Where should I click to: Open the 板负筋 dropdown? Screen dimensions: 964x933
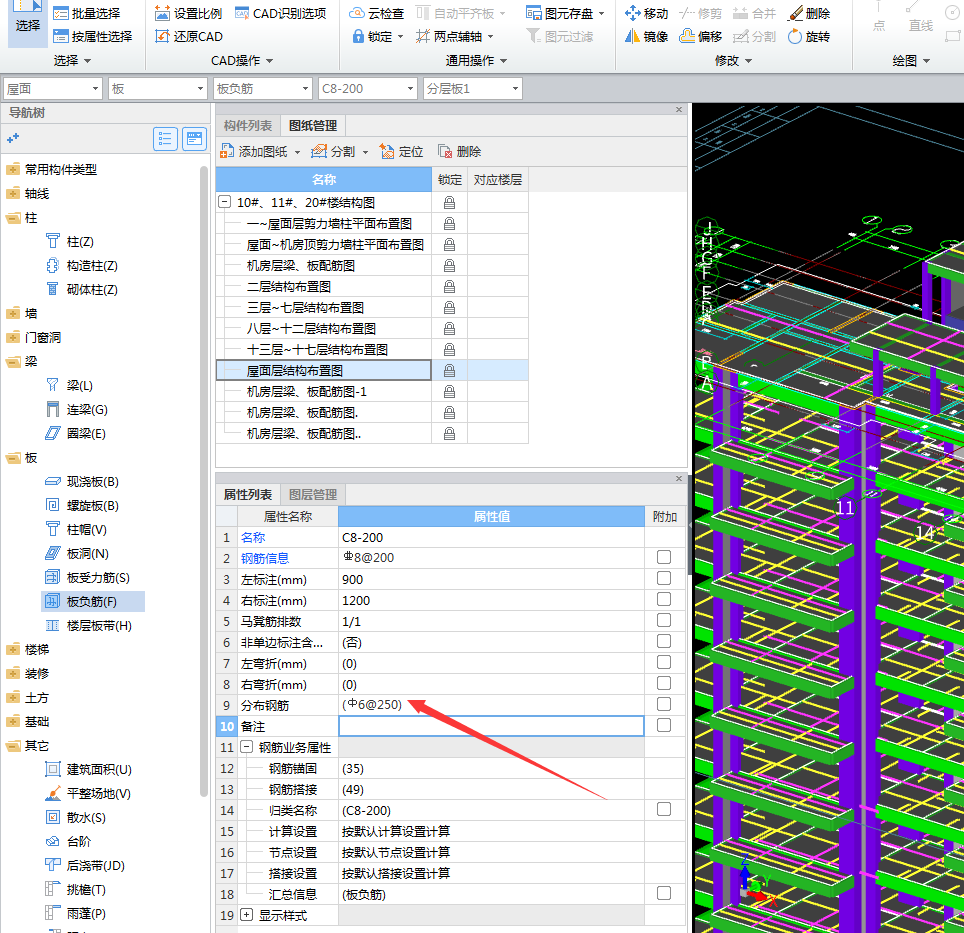click(x=263, y=89)
